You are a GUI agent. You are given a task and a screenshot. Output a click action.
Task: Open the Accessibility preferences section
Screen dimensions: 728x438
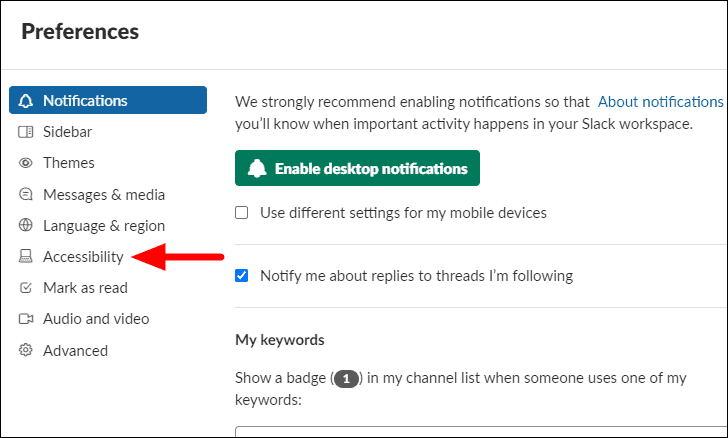tap(83, 256)
